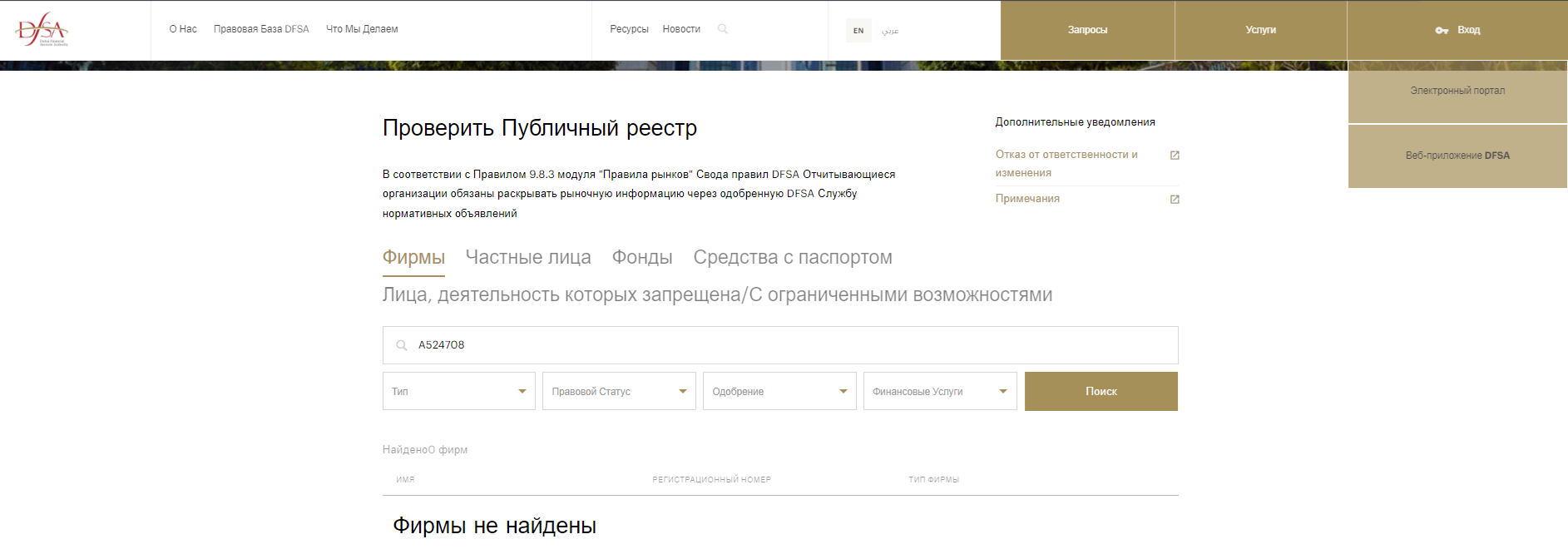The width and height of the screenshot is (1568, 549).
Task: Open the О Нас menu
Action: (x=183, y=29)
